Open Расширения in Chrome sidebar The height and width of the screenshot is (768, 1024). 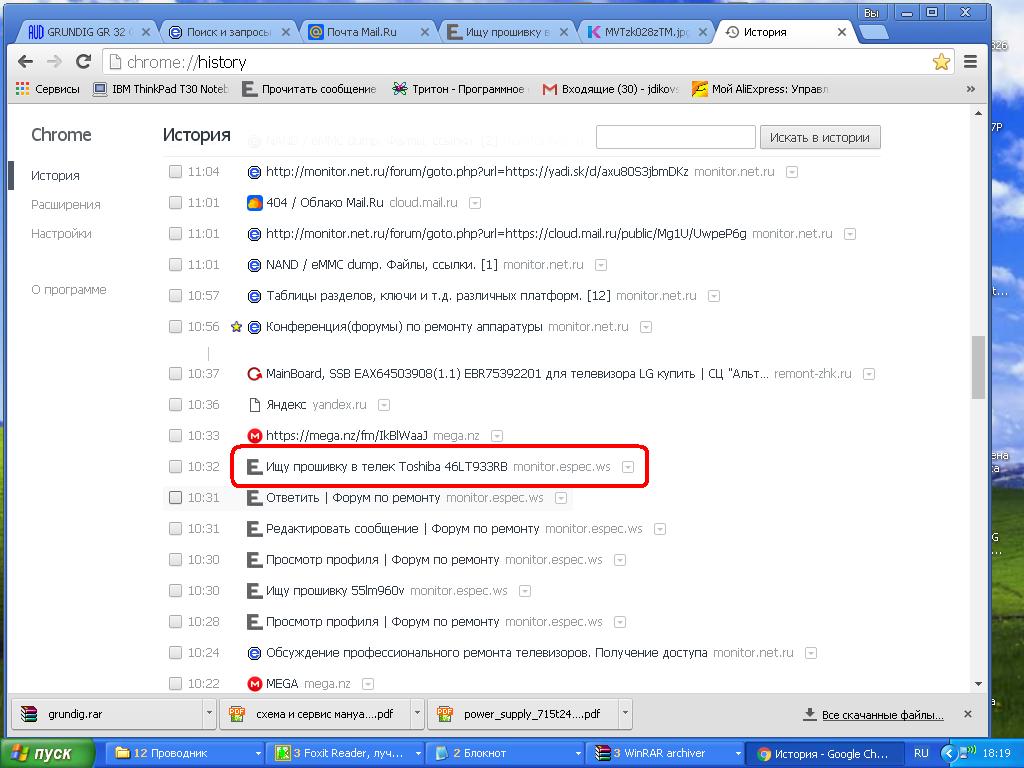66,204
